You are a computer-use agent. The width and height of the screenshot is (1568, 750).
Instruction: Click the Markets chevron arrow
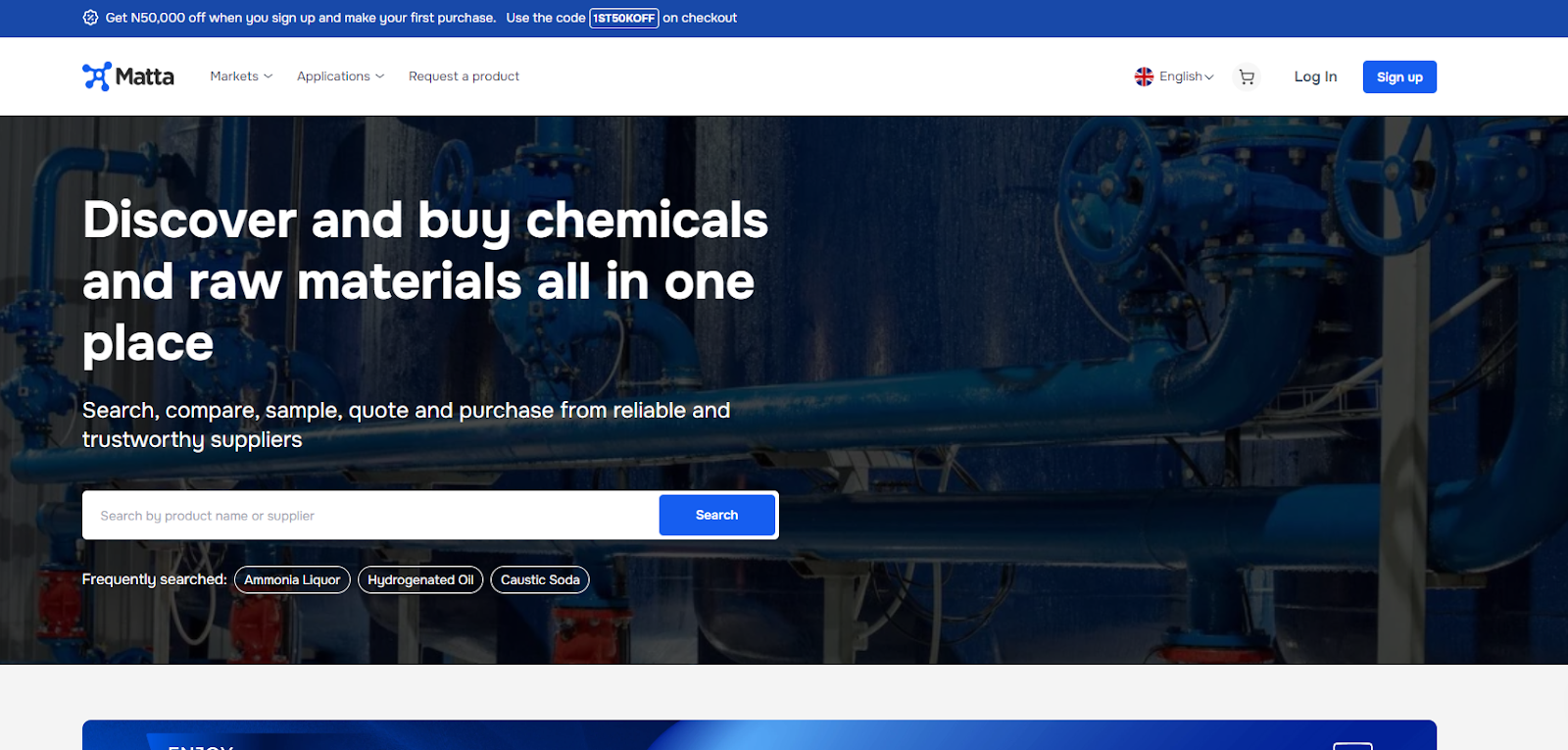coord(268,76)
